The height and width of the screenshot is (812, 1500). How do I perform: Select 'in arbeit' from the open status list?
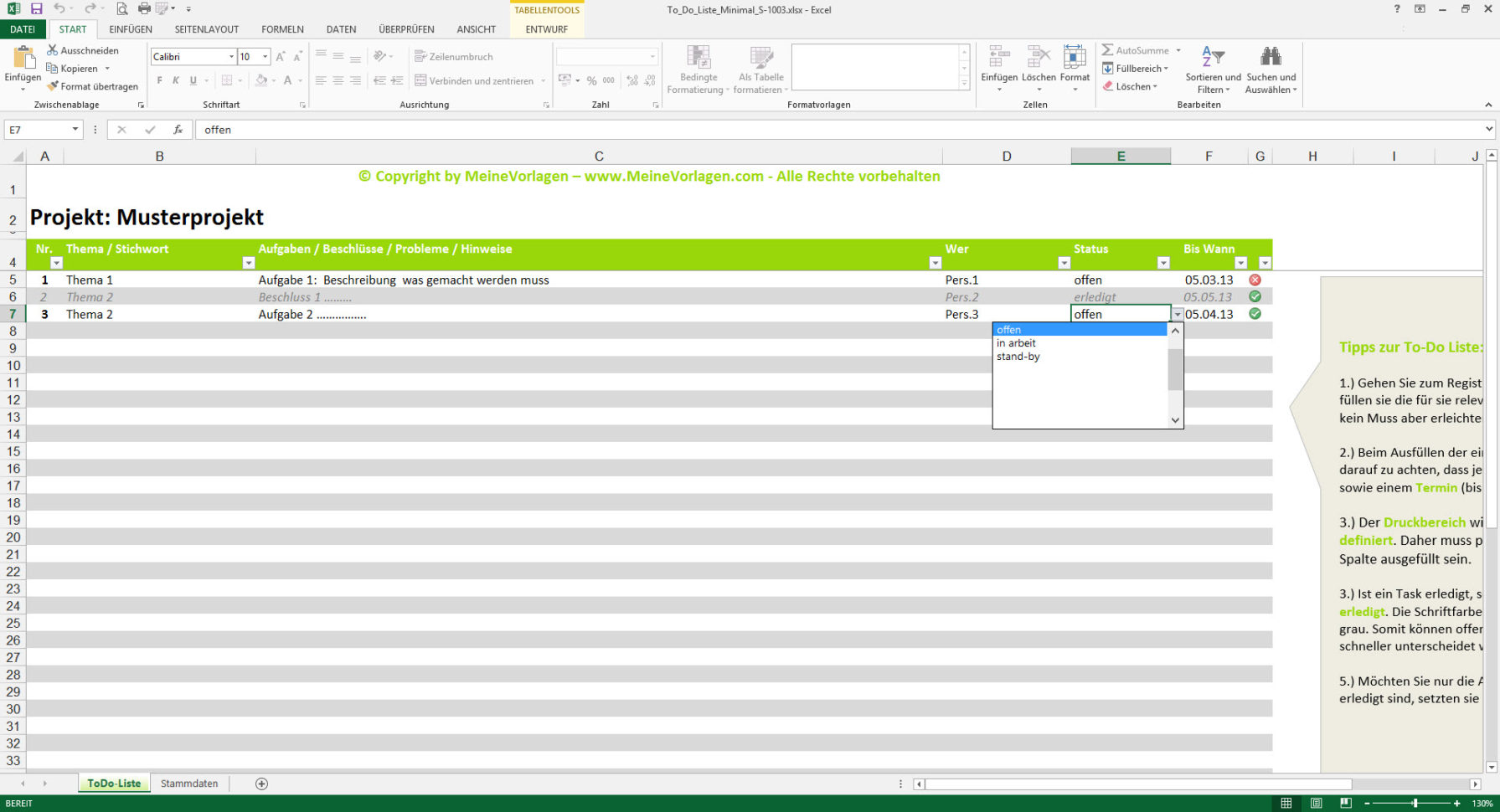(x=1015, y=342)
